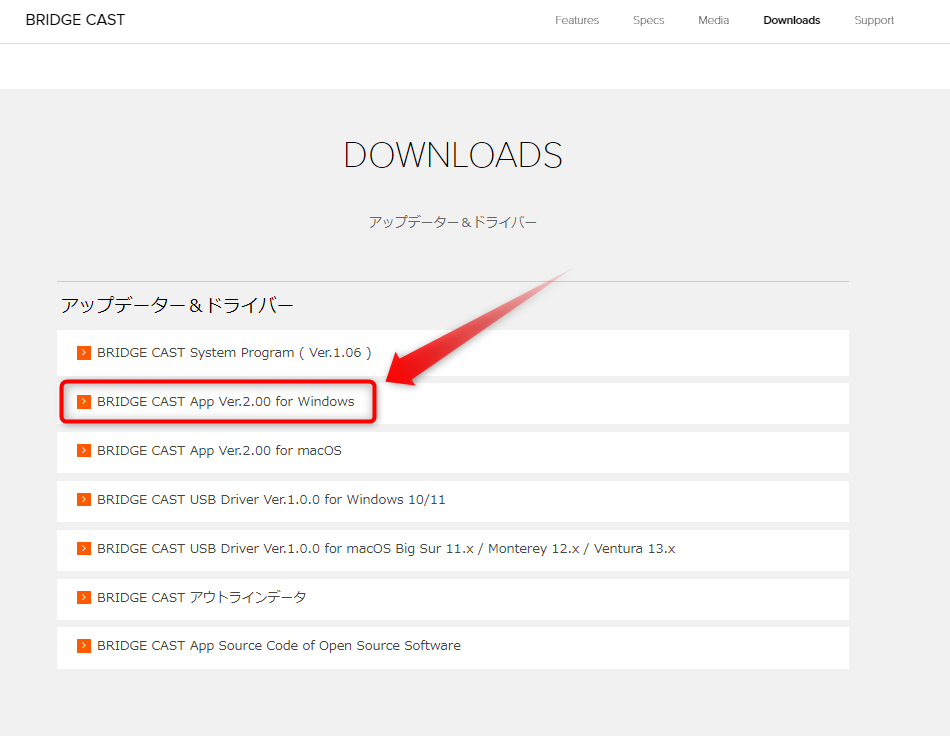Open the Features nav item

(577, 20)
